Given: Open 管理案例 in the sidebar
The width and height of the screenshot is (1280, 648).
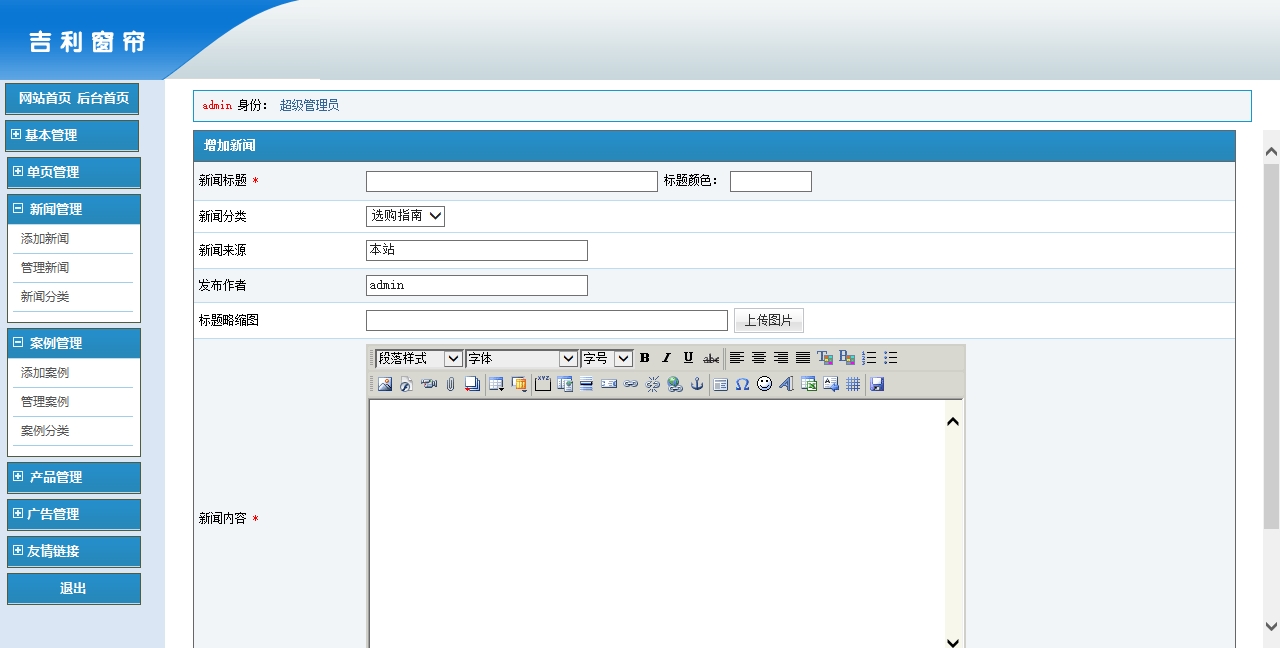Looking at the screenshot, I should (45, 402).
